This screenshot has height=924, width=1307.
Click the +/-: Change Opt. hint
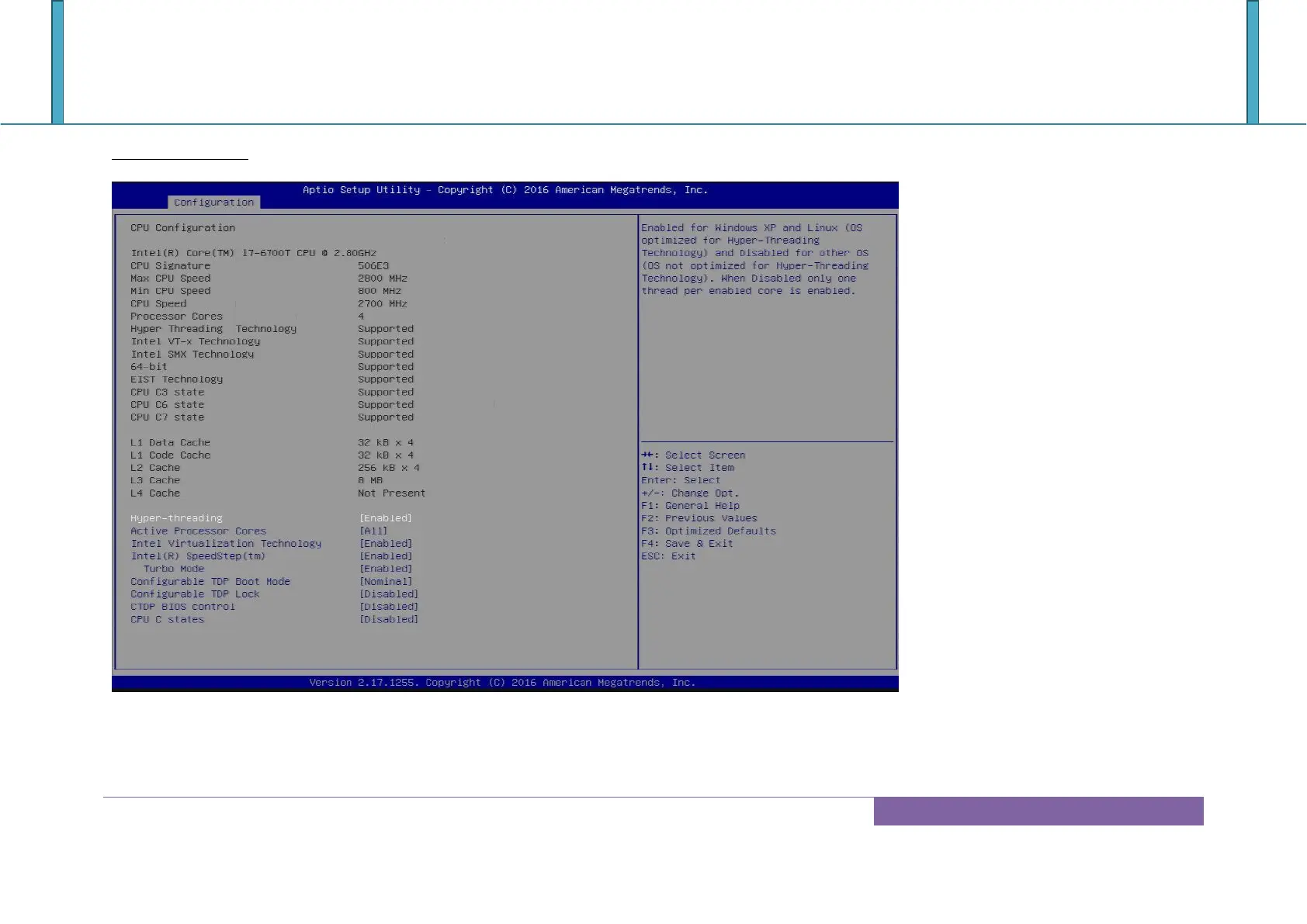(x=690, y=493)
